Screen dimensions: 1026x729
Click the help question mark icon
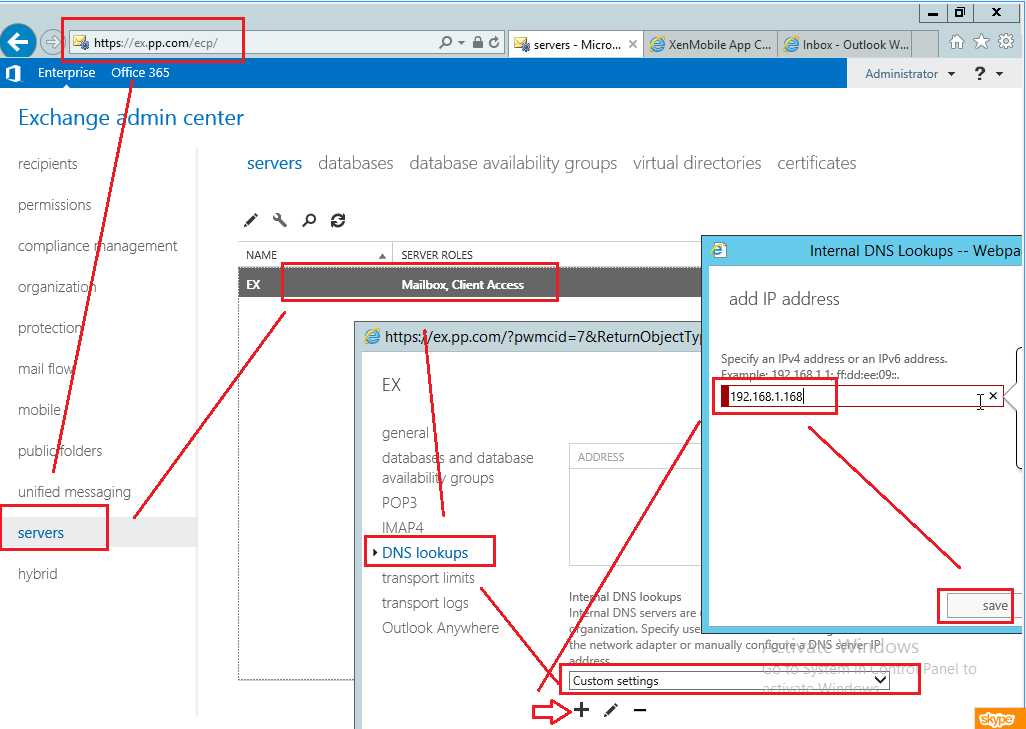pyautogui.click(x=980, y=73)
